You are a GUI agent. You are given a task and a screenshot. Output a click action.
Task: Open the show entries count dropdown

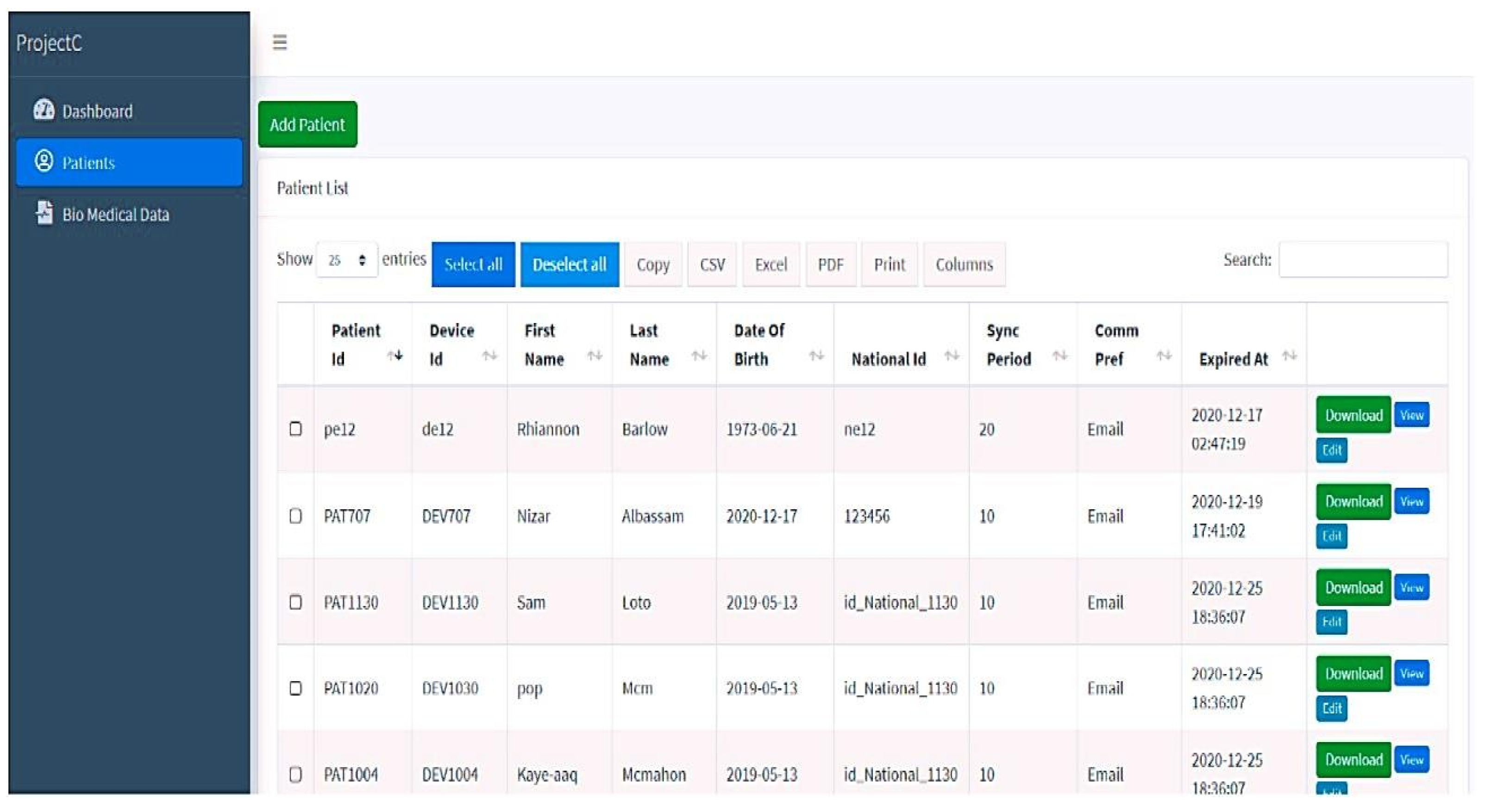point(346,260)
